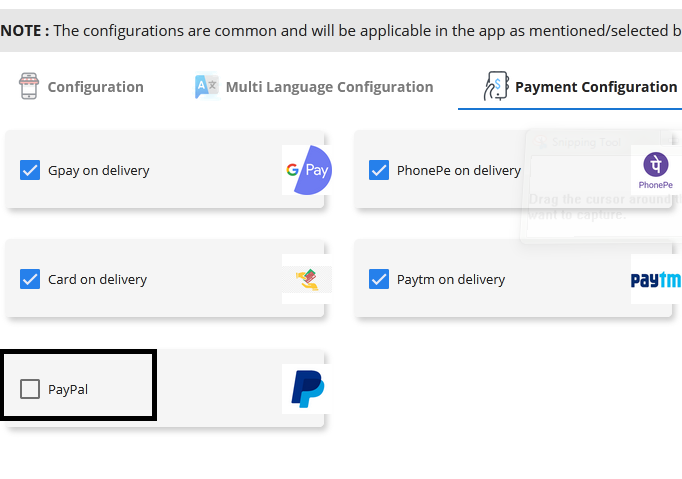Screen dimensions: 682x479
Task: Enable the PayPal checkbox
Action: 30,389
